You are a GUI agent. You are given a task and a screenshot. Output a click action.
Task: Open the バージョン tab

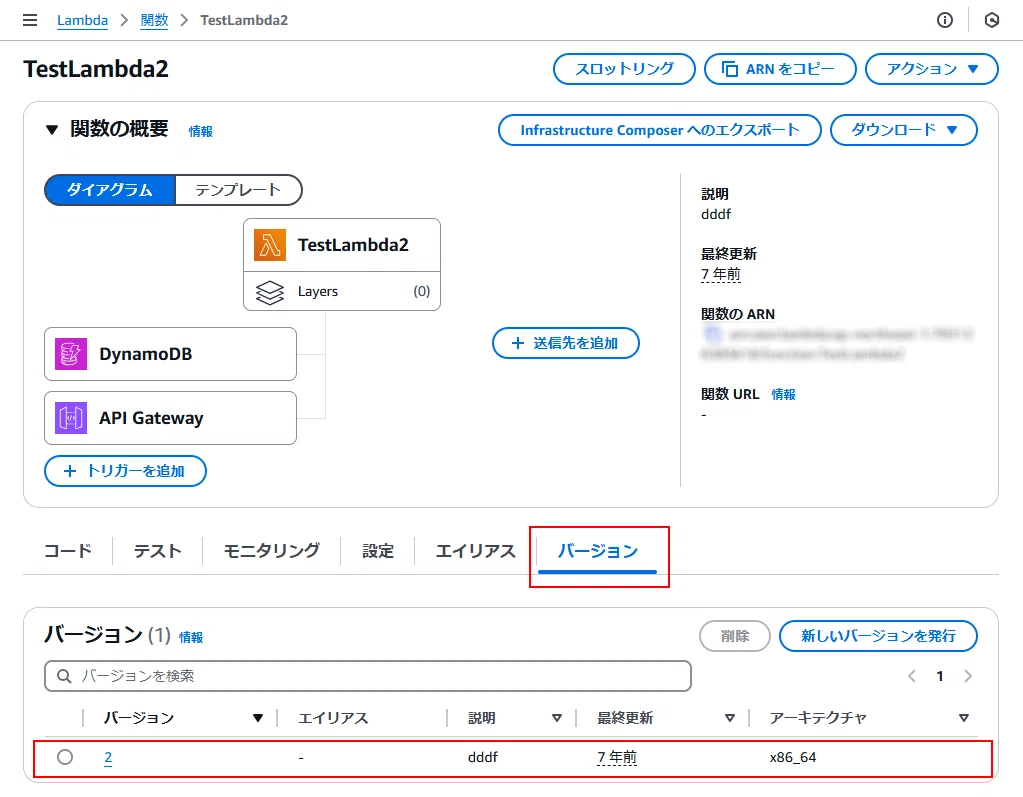(x=598, y=551)
